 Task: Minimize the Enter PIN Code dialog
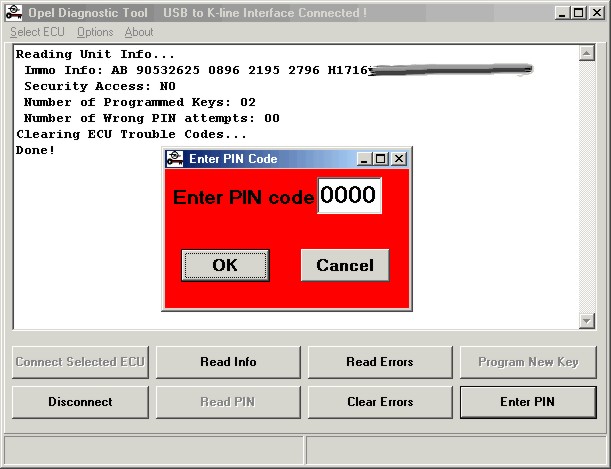(x=364, y=159)
